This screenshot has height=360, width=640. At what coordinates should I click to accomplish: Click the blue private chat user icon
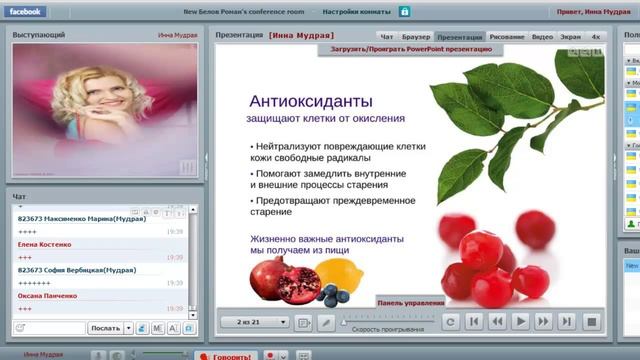tap(142, 328)
